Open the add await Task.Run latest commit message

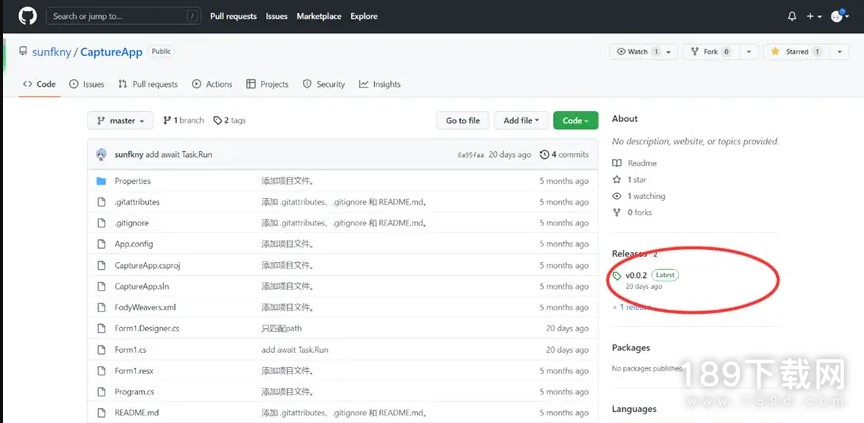click(179, 155)
